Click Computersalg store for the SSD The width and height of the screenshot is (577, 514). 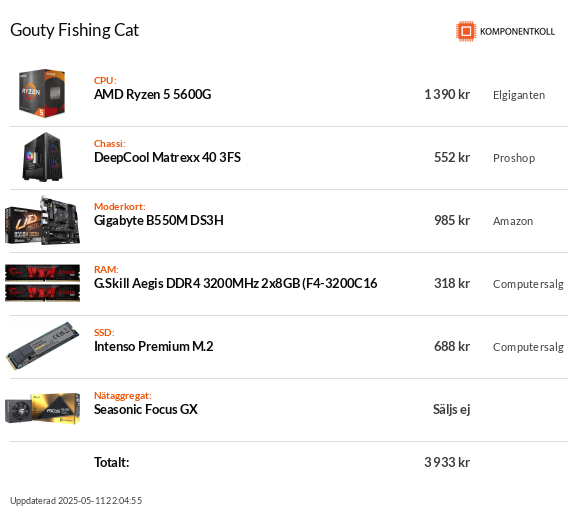(x=528, y=347)
